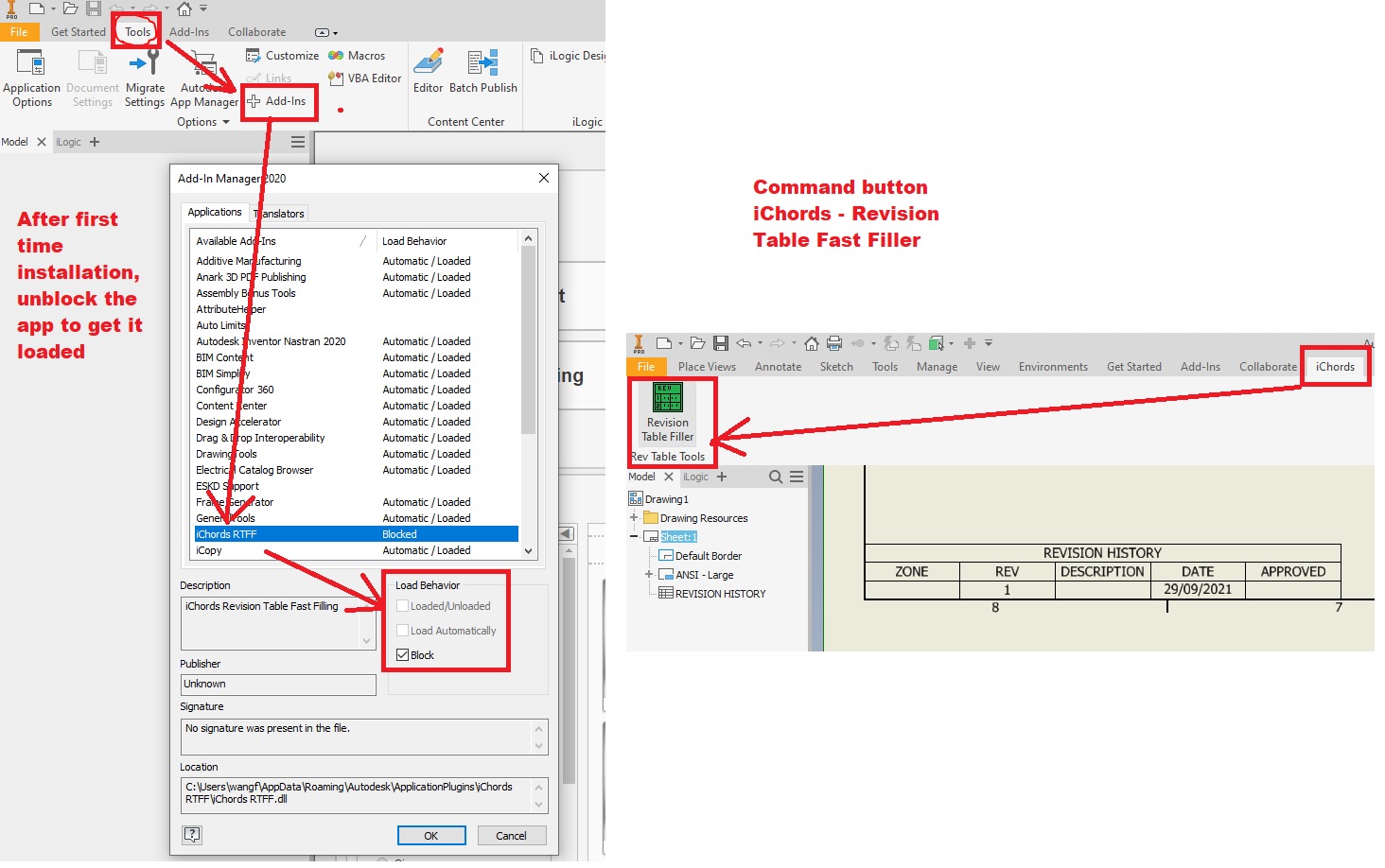Click Undo in the drawing window toolbar

point(744,343)
